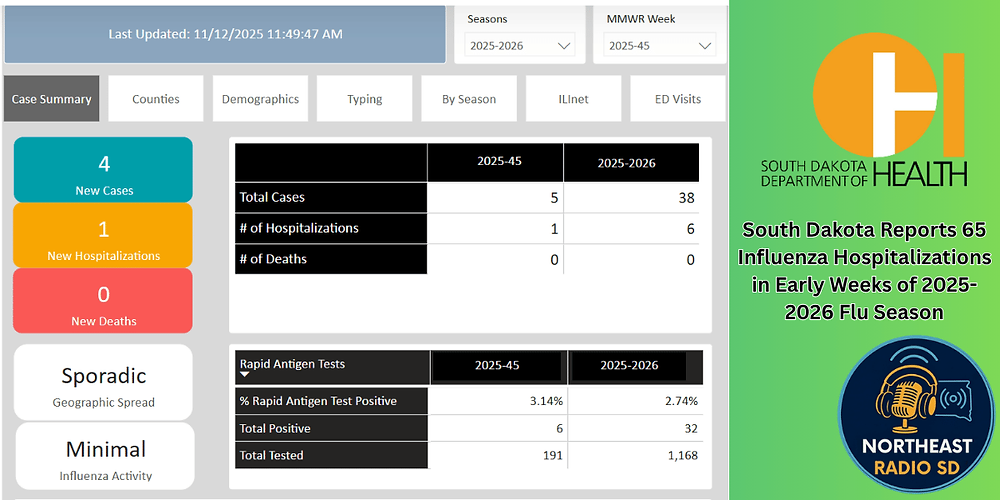The image size is (1000, 500).
Task: Click the Minimal Influenza Activity card
Action: pyautogui.click(x=104, y=456)
